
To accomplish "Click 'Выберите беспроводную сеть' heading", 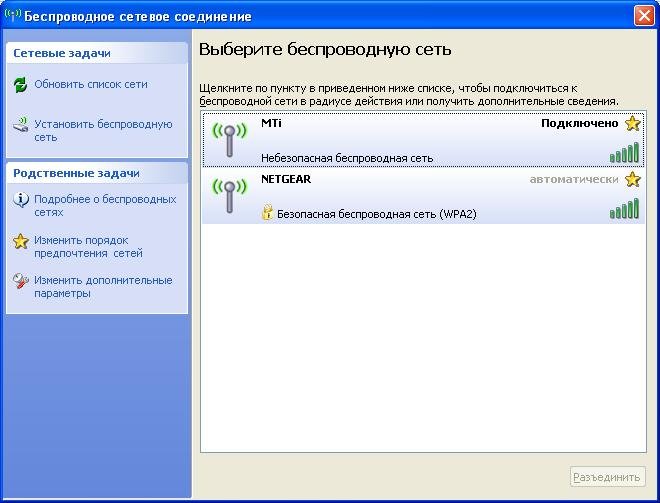I will pyautogui.click(x=325, y=49).
